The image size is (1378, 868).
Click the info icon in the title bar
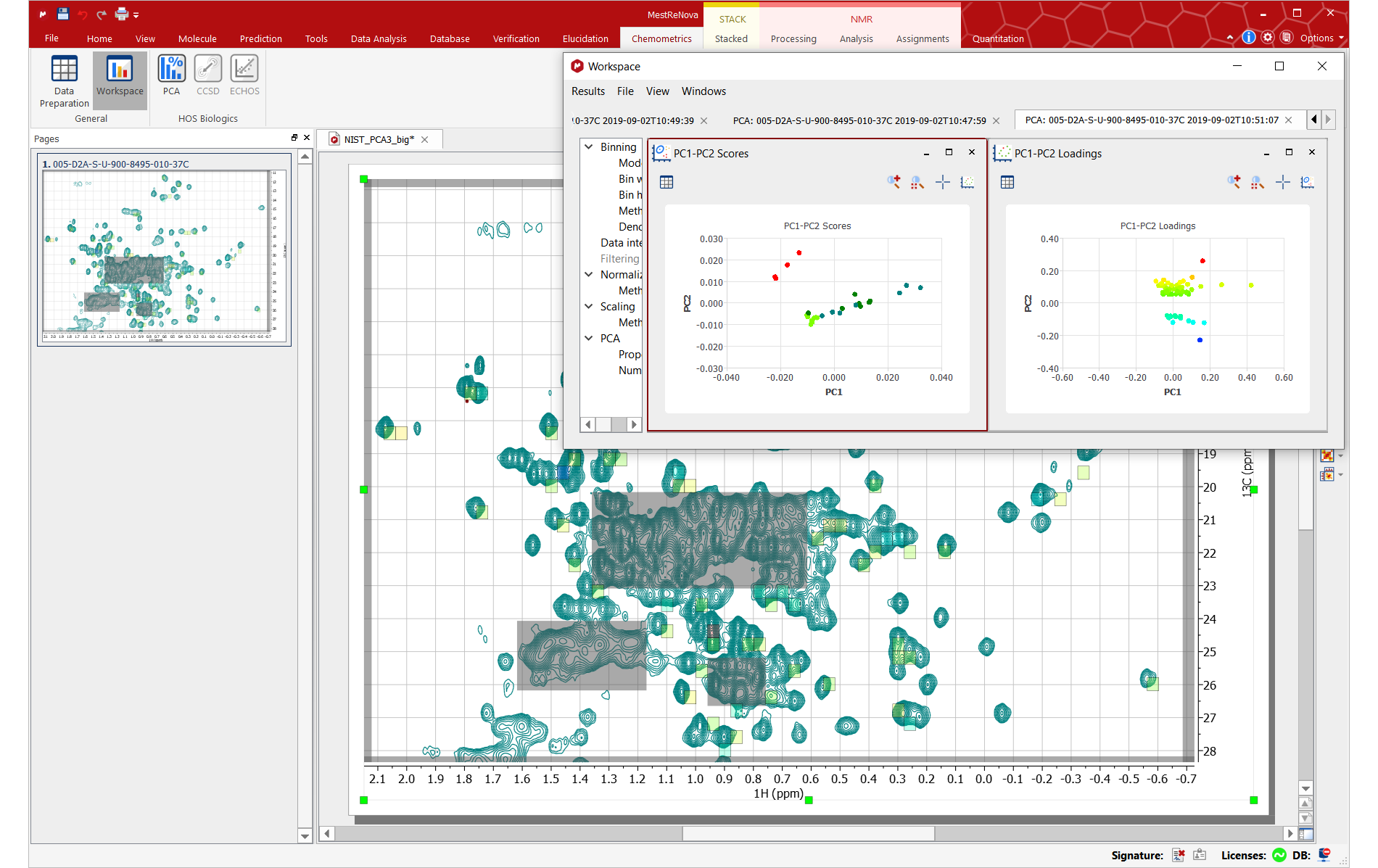point(1248,38)
